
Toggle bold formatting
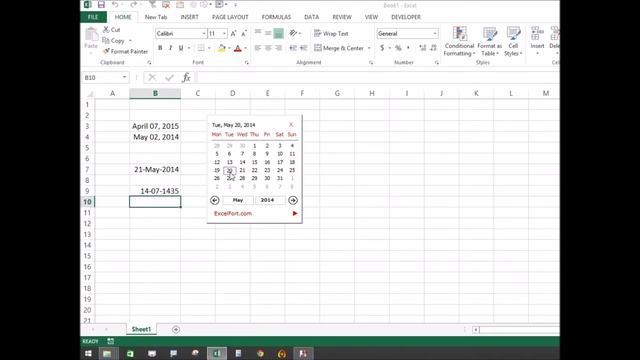(x=160, y=48)
